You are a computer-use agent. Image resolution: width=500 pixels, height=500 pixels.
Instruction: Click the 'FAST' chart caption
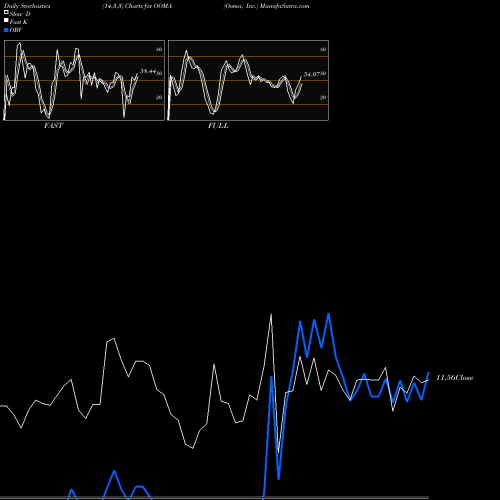(x=53, y=126)
